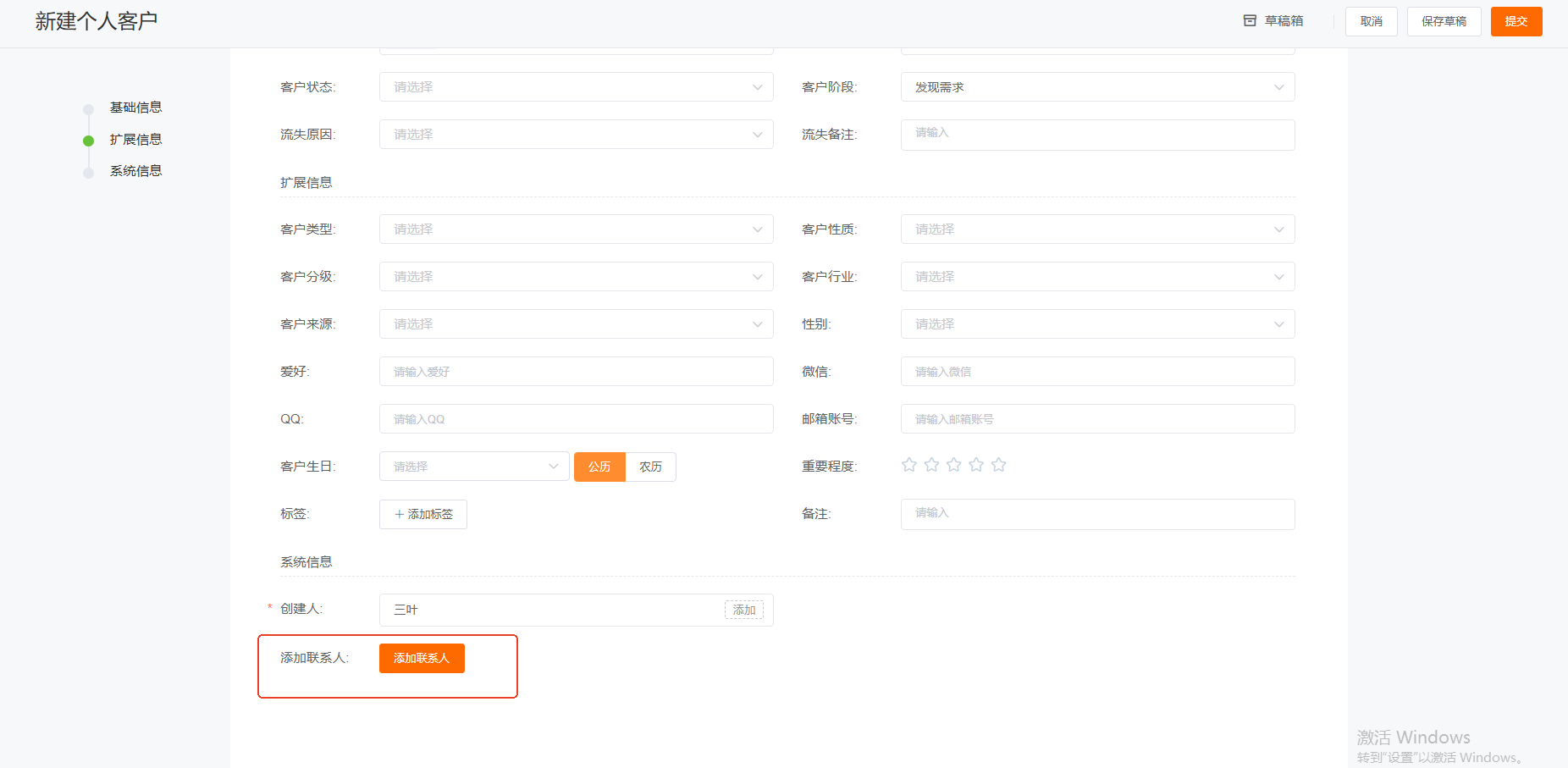Open the 客户生日 date selector
1568x768 pixels.
click(474, 467)
